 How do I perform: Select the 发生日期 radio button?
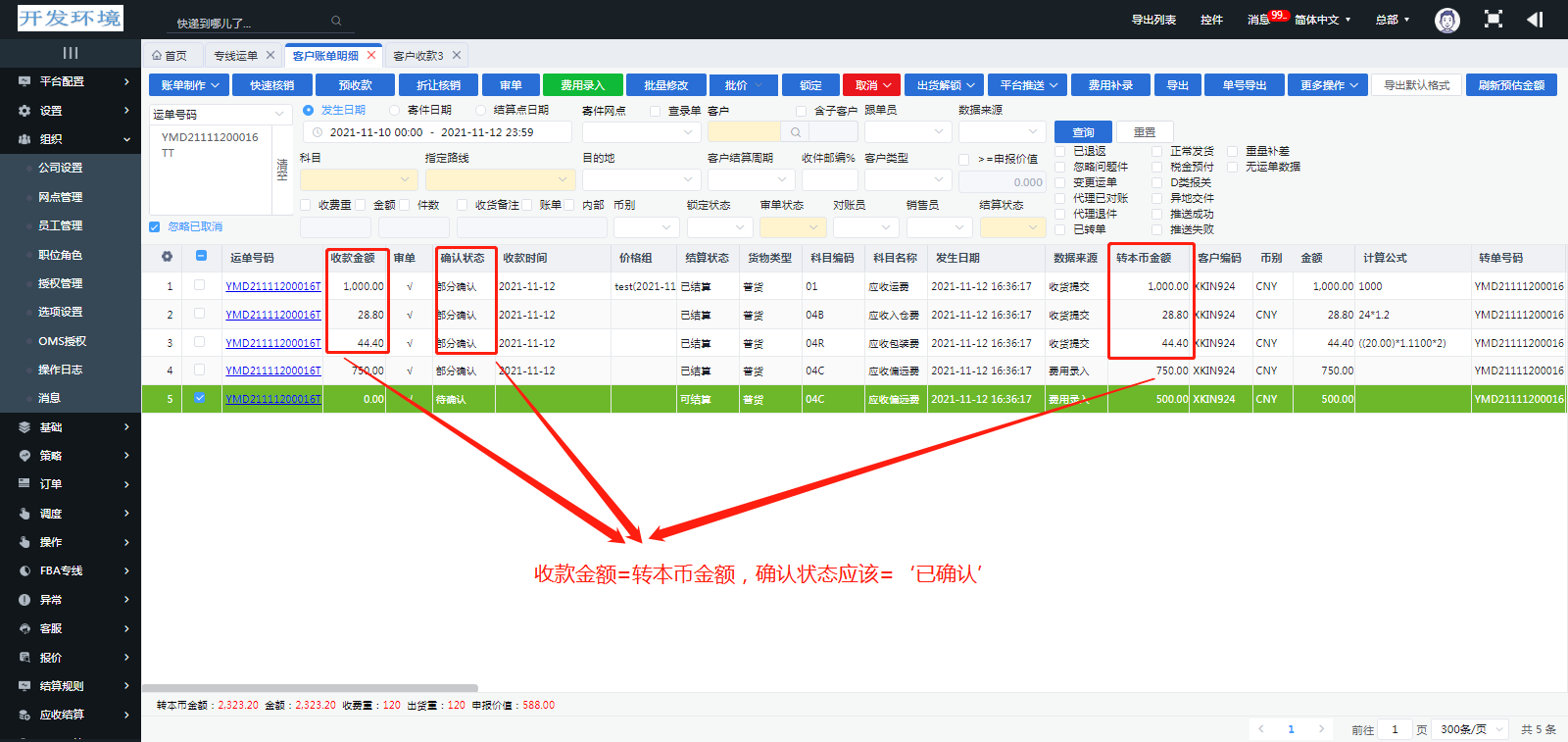(x=308, y=110)
